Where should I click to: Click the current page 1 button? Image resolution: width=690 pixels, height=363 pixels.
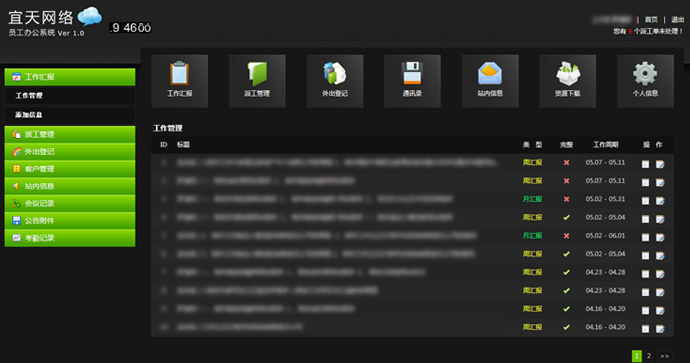(x=636, y=356)
